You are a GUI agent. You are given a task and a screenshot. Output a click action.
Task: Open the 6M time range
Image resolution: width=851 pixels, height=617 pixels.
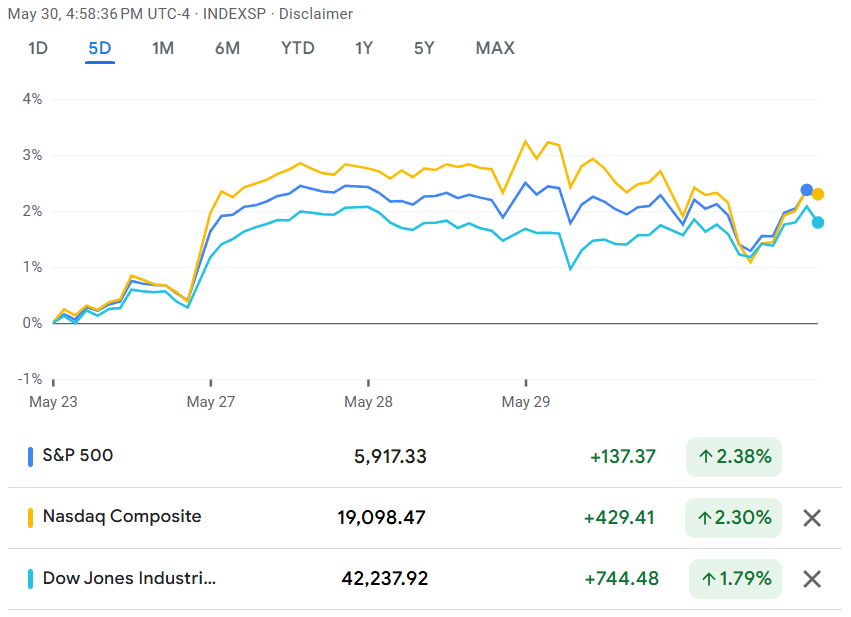[x=227, y=48]
